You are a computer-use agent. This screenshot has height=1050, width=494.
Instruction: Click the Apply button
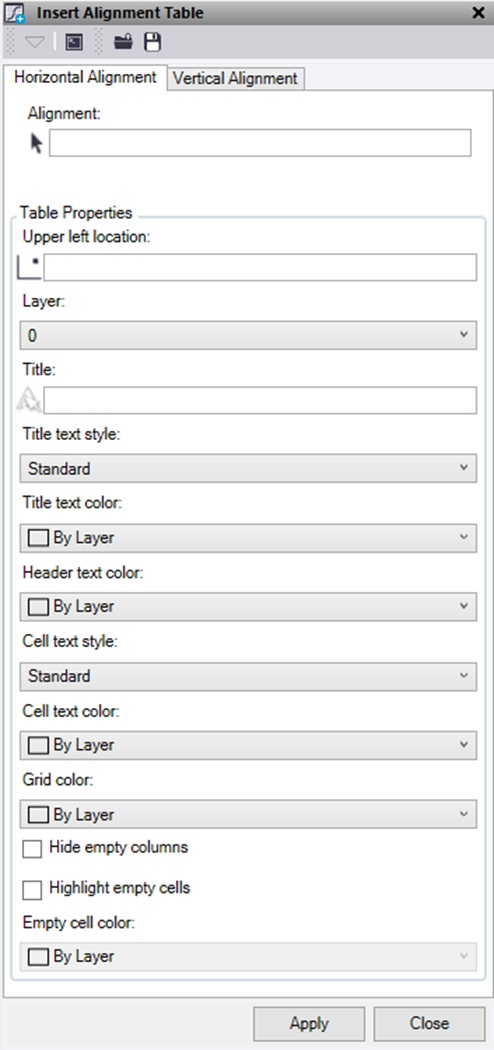[x=309, y=1023]
